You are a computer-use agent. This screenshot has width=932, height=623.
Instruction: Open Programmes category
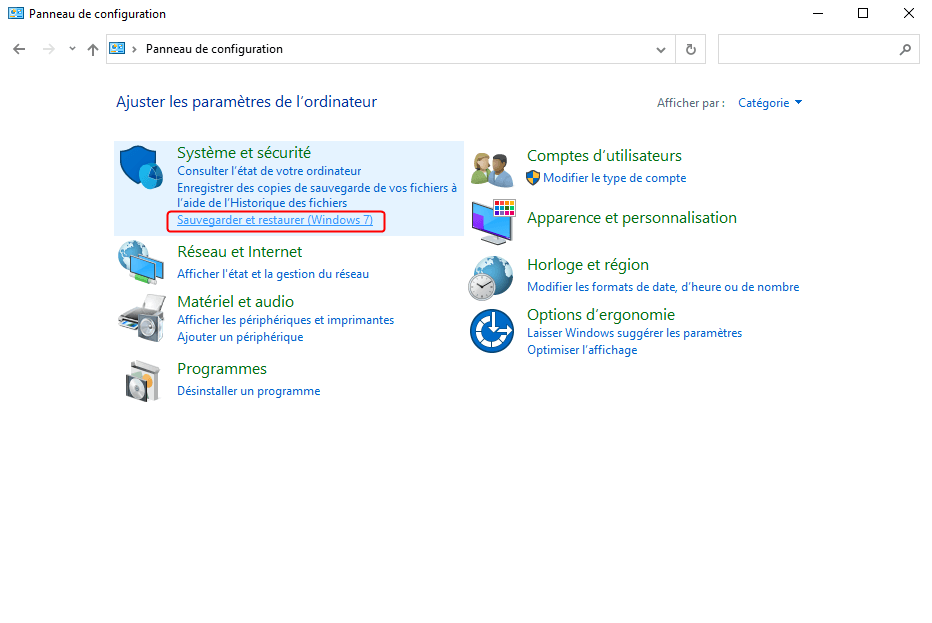coord(222,369)
